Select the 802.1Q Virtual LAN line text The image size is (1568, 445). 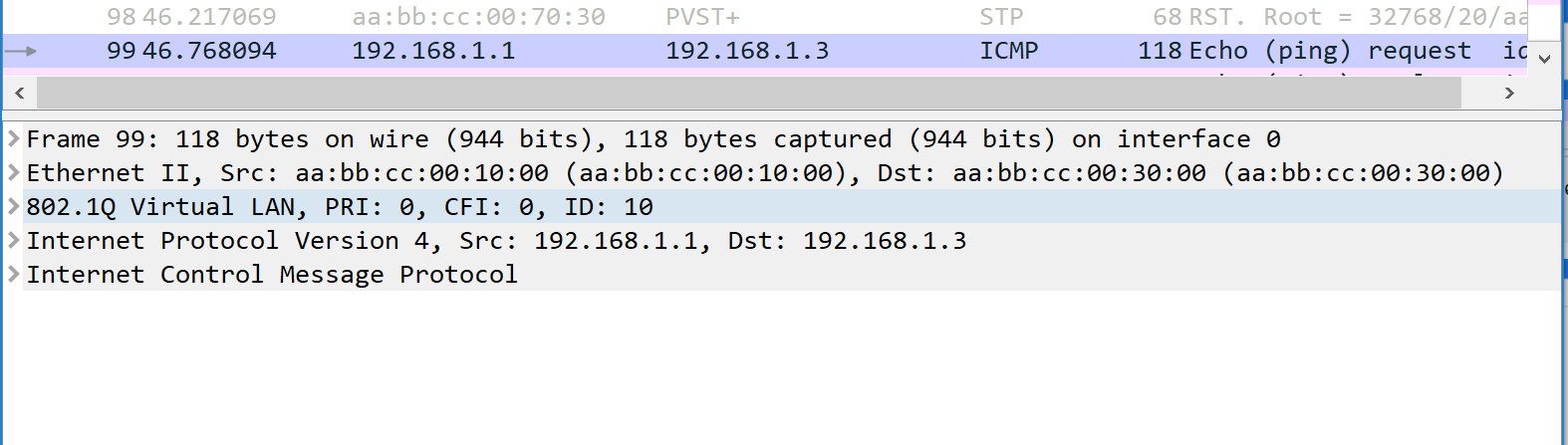(x=340, y=207)
